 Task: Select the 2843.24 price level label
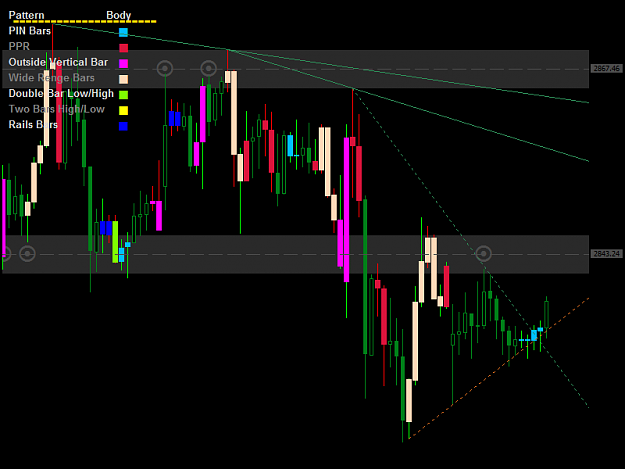606,254
